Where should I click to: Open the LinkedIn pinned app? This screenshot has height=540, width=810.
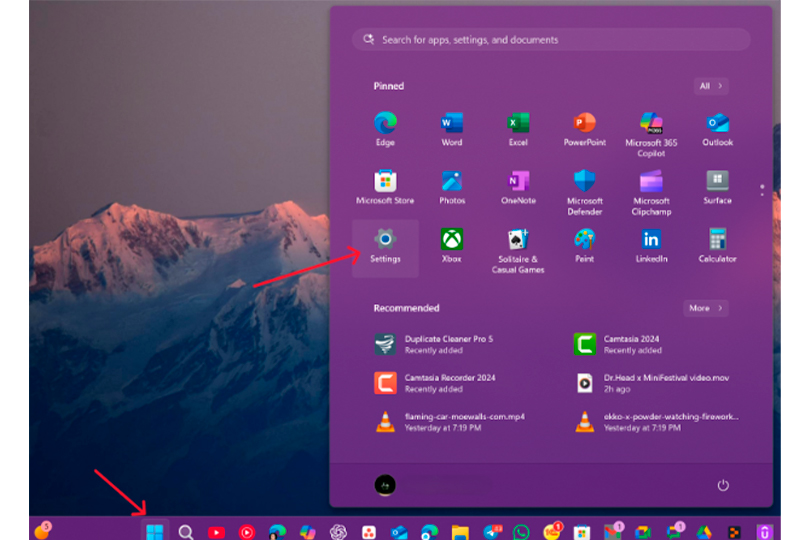tap(651, 245)
